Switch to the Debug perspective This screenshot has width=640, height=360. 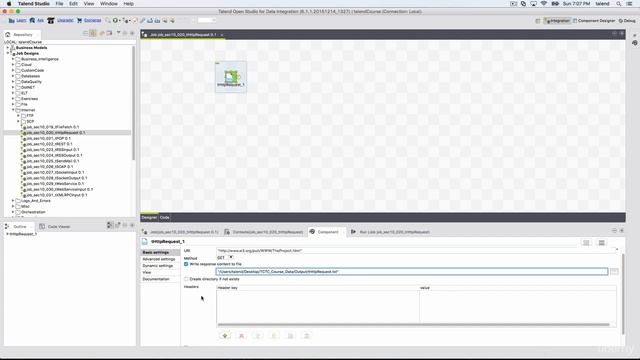(x=627, y=20)
